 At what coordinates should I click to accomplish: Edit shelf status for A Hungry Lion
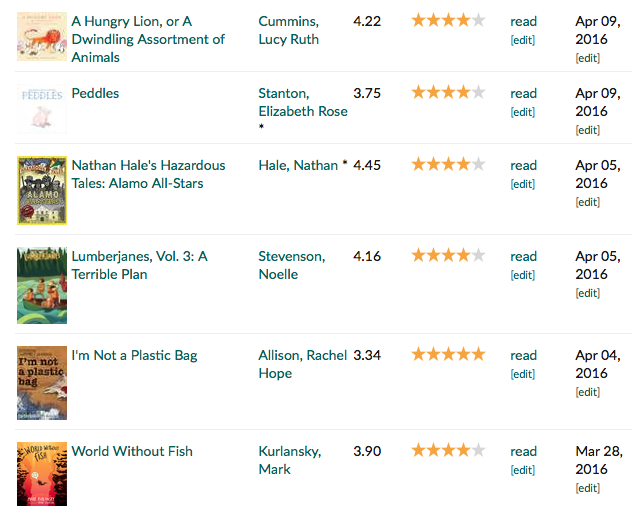pyautogui.click(x=523, y=40)
